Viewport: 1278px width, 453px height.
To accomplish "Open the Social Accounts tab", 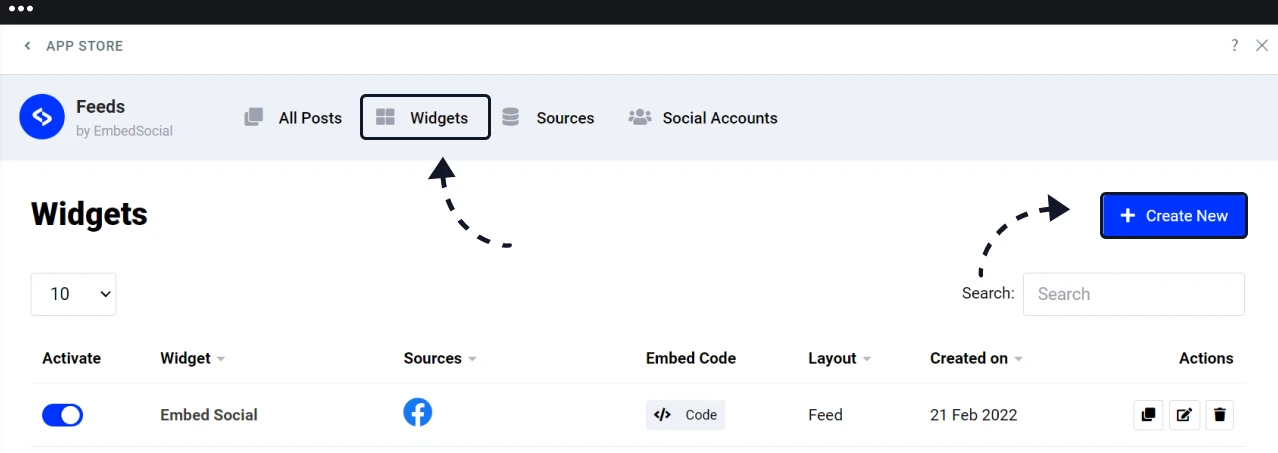I will tap(703, 118).
